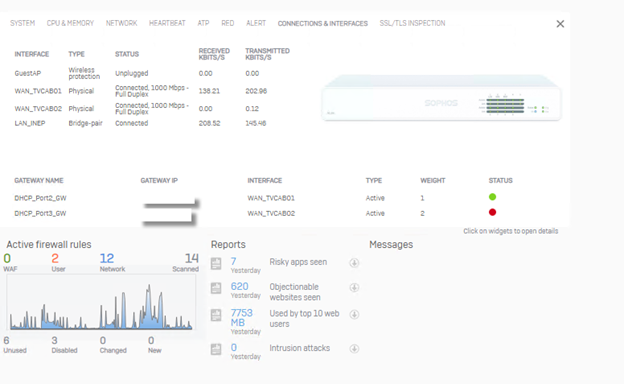Open the firewall rules activity graph
This screenshot has width=624, height=384.
click(101, 302)
